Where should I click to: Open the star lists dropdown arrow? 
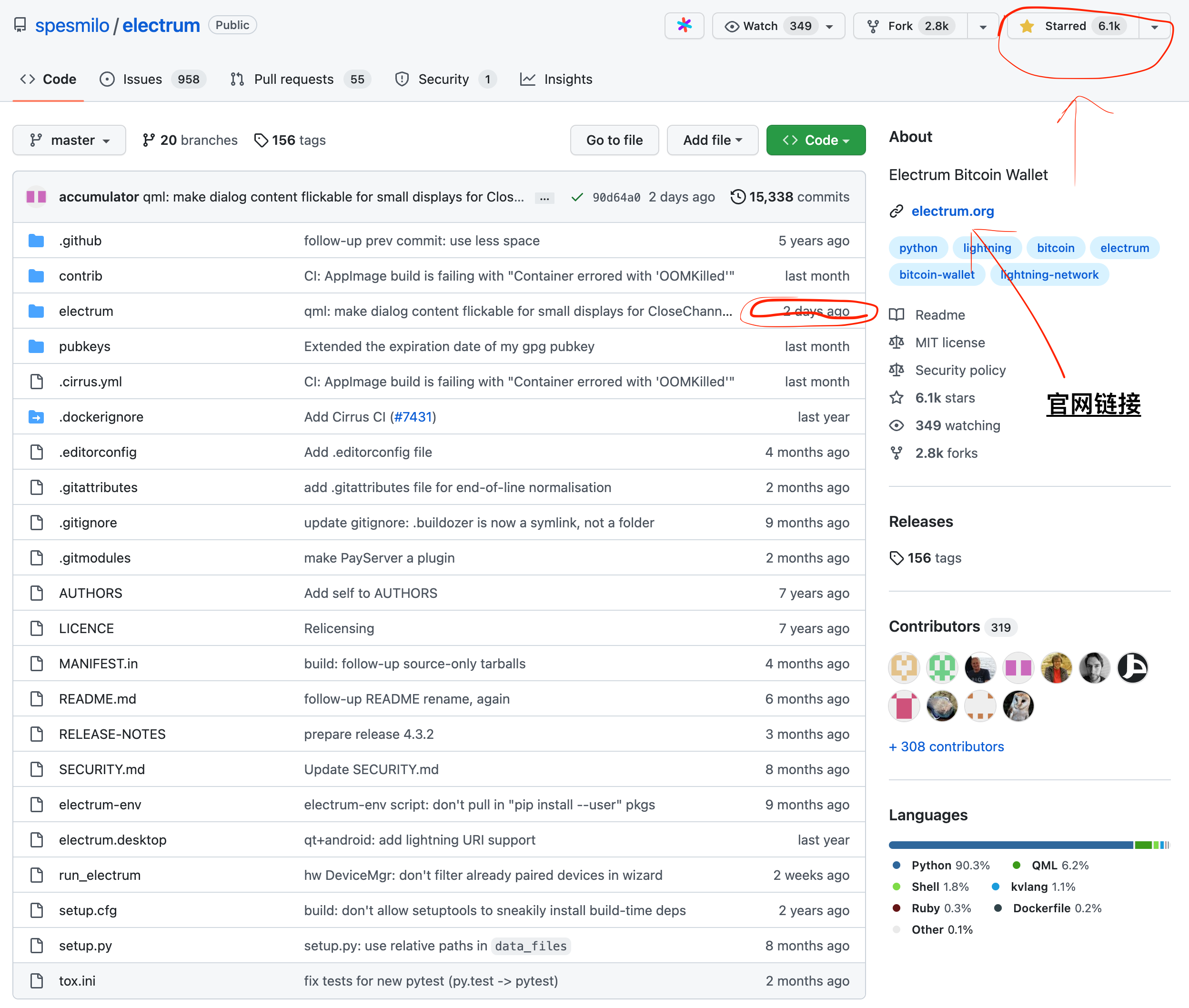click(1154, 27)
